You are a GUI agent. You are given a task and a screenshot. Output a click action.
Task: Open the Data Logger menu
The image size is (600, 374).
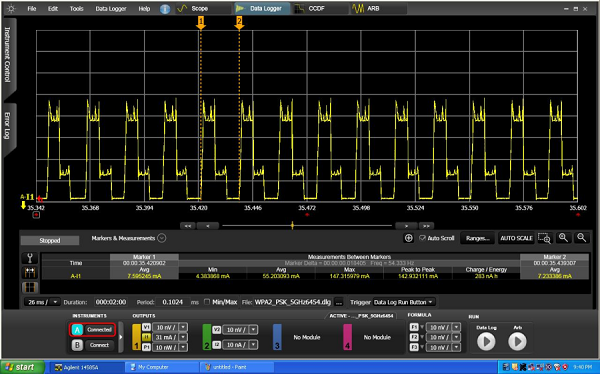[111, 8]
